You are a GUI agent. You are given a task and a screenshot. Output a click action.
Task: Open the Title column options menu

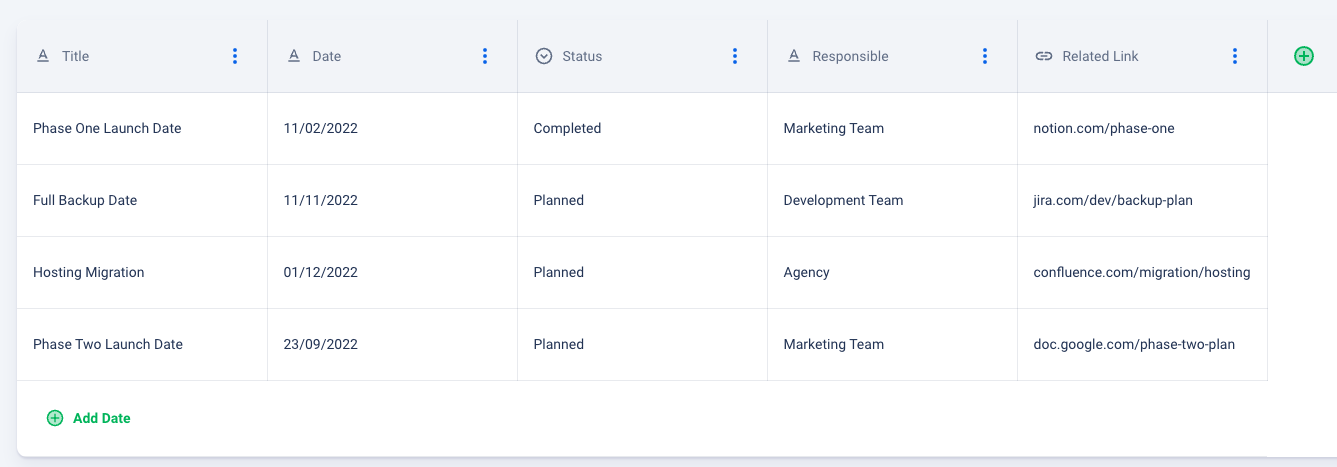click(235, 56)
